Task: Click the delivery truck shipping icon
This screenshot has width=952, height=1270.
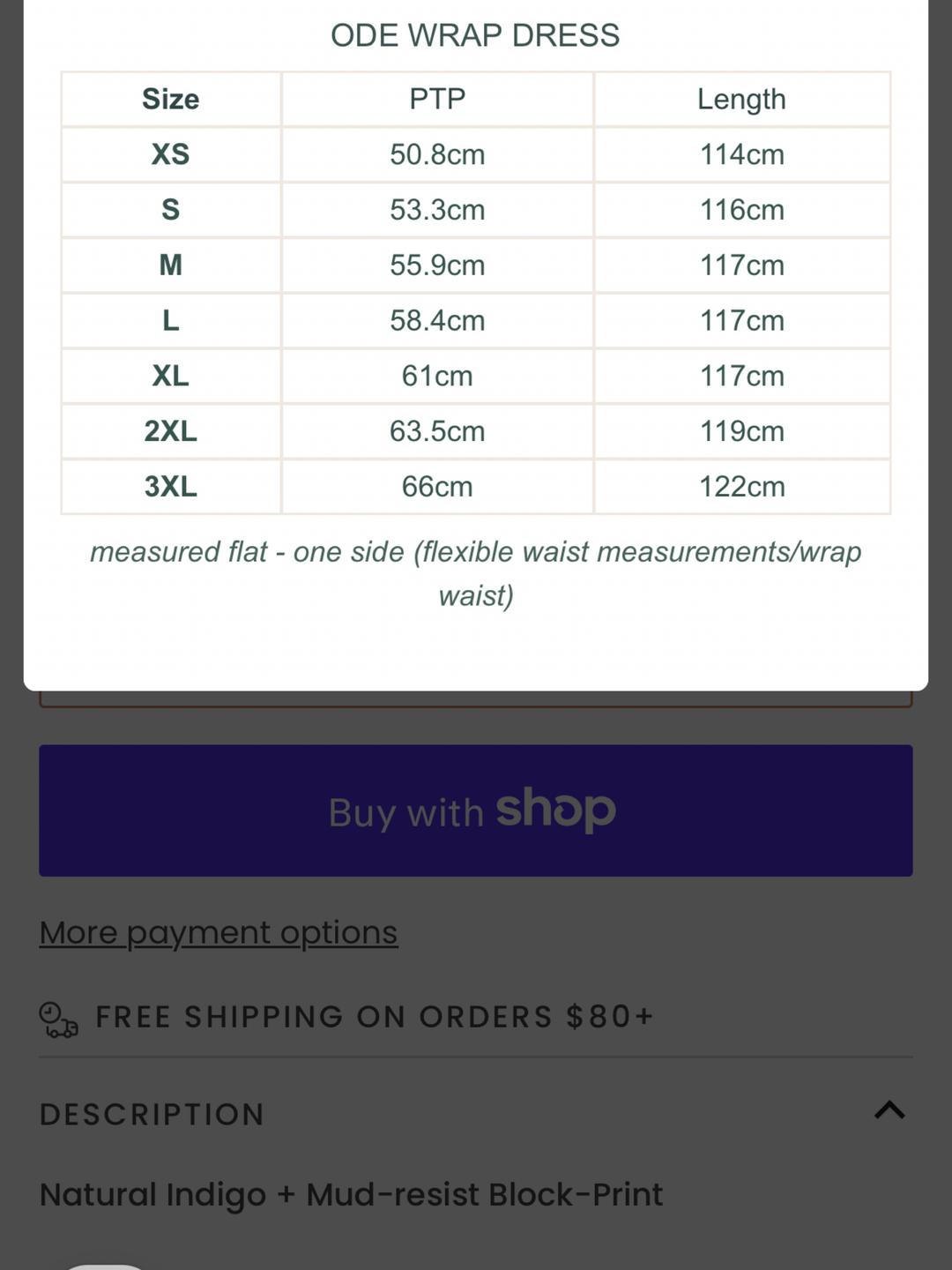Action: point(59,1020)
